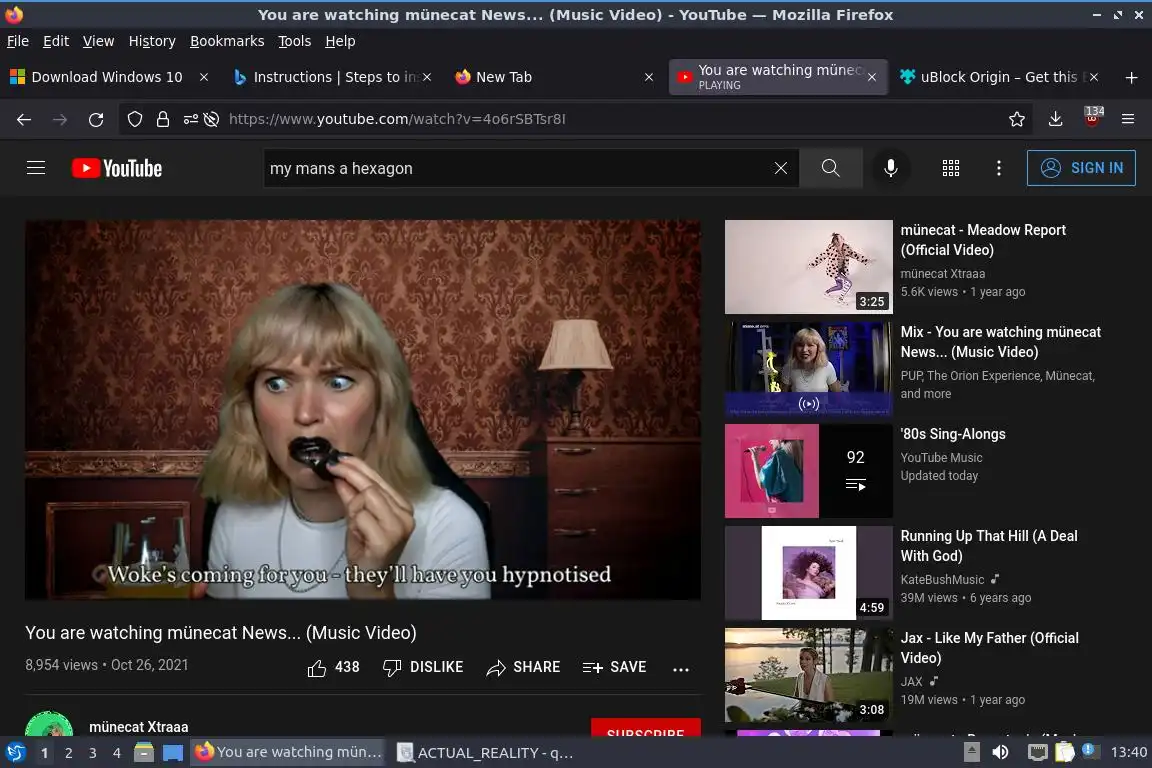Viewport: 1152px width, 768px height.
Task: Open Jax Like My Father link
Action: [x=989, y=647]
